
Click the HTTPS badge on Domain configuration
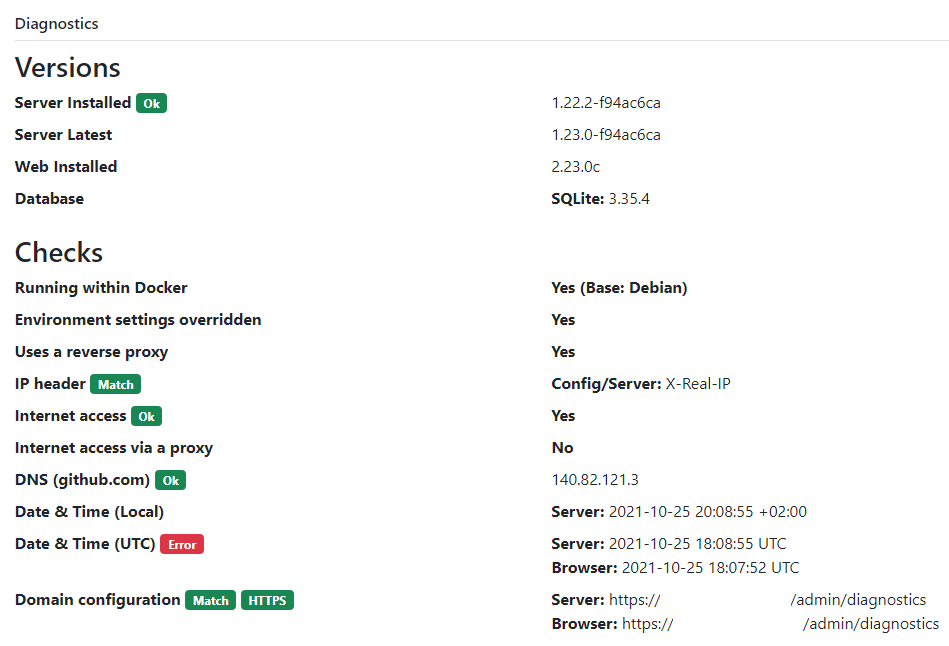coord(267,600)
